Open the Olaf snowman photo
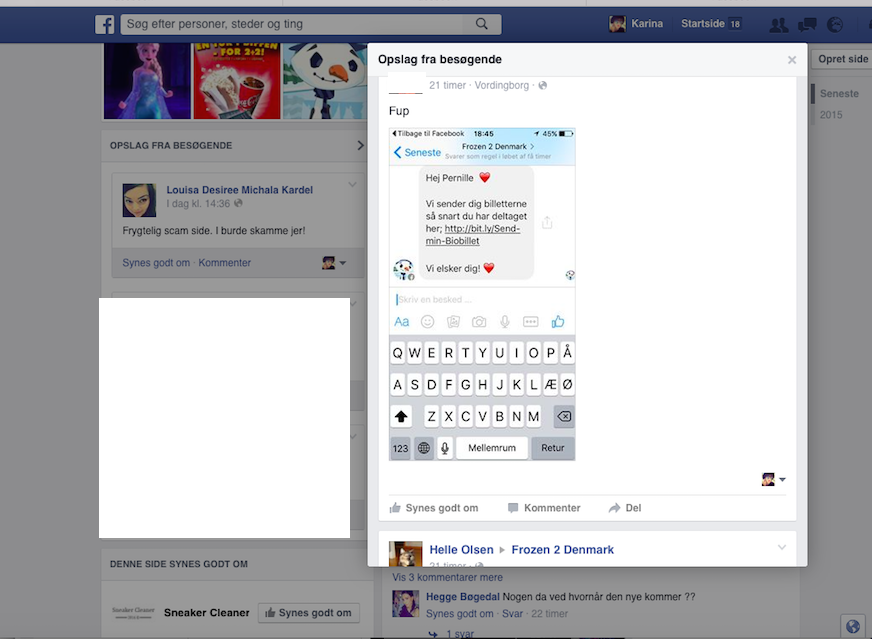Image resolution: width=872 pixels, height=639 pixels. (325, 81)
